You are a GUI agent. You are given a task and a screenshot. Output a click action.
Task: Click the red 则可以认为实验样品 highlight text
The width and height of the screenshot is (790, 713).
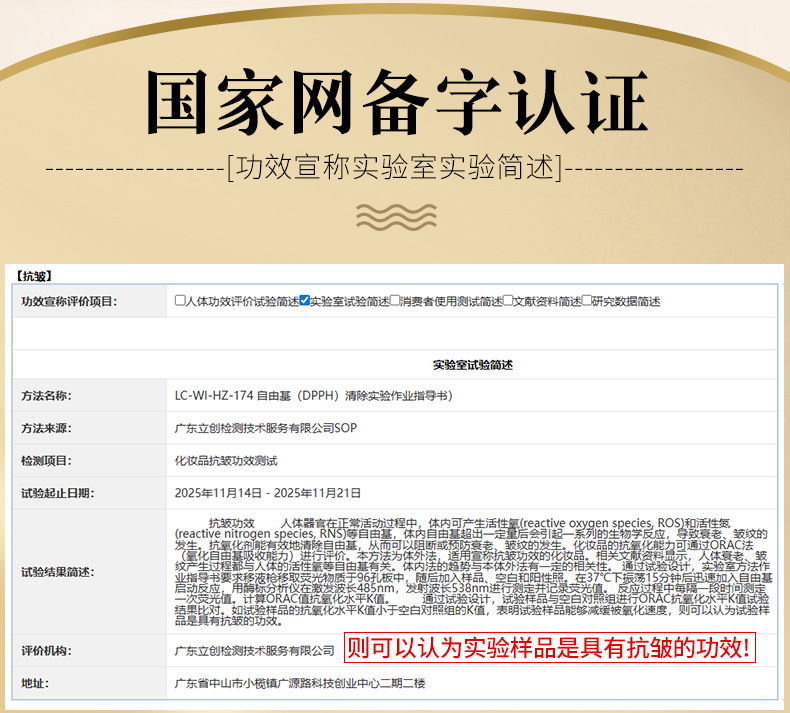point(550,648)
